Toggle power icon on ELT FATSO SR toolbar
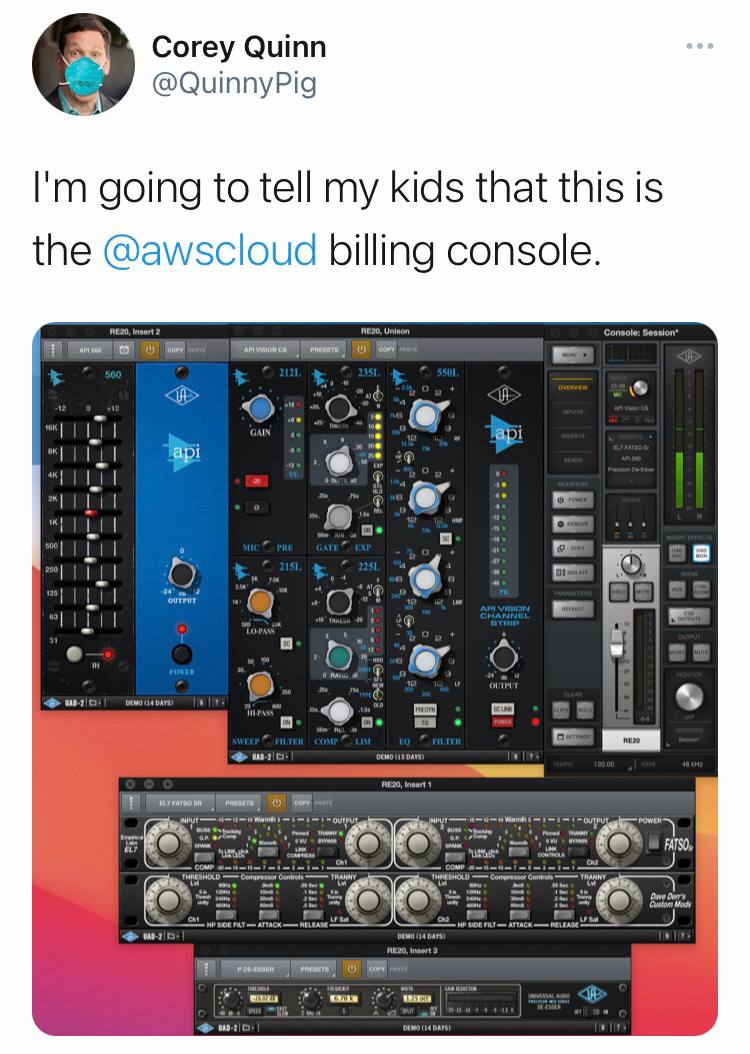 tap(276, 803)
